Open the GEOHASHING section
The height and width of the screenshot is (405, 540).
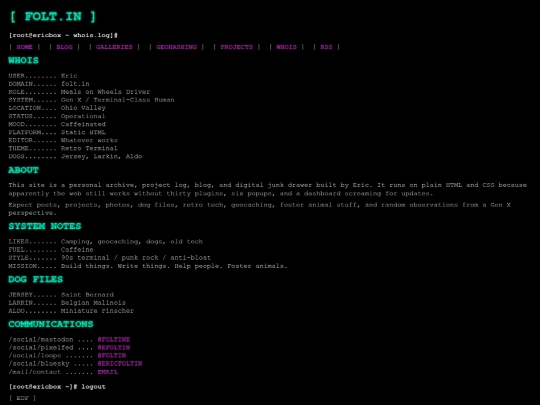coord(176,47)
